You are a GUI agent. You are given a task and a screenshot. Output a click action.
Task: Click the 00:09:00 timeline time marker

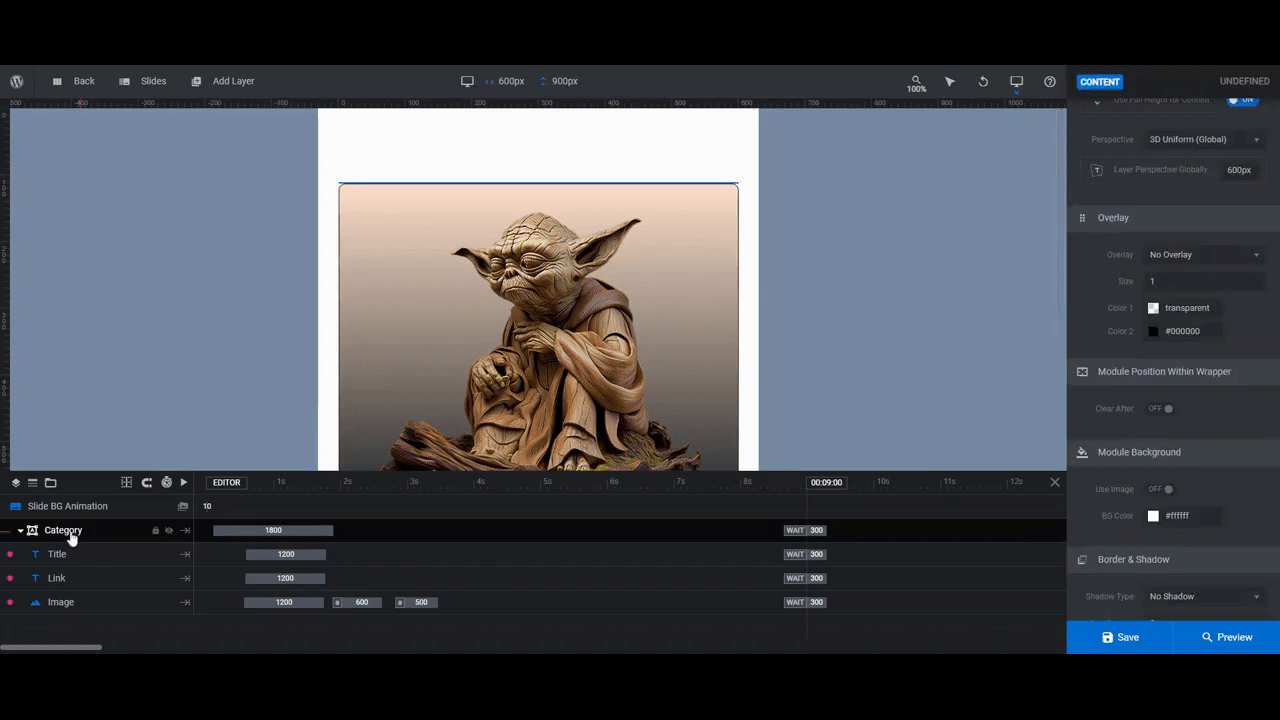826,483
